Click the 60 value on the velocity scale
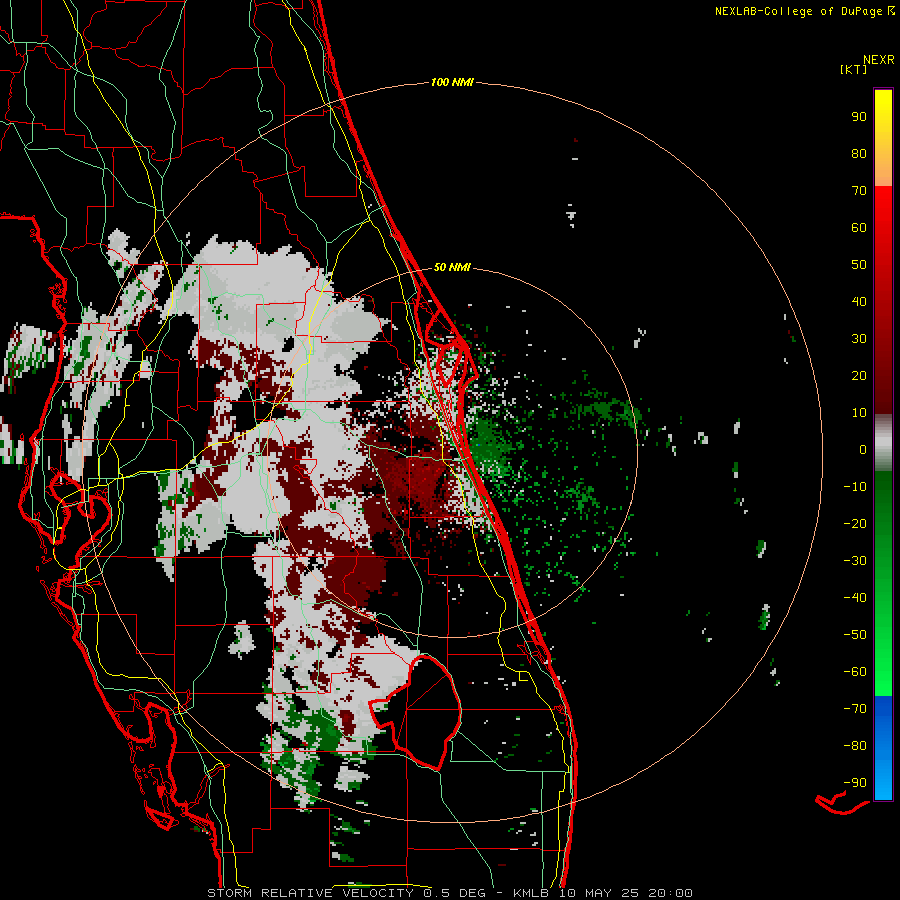Viewport: 900px width, 900px height. coord(859,228)
